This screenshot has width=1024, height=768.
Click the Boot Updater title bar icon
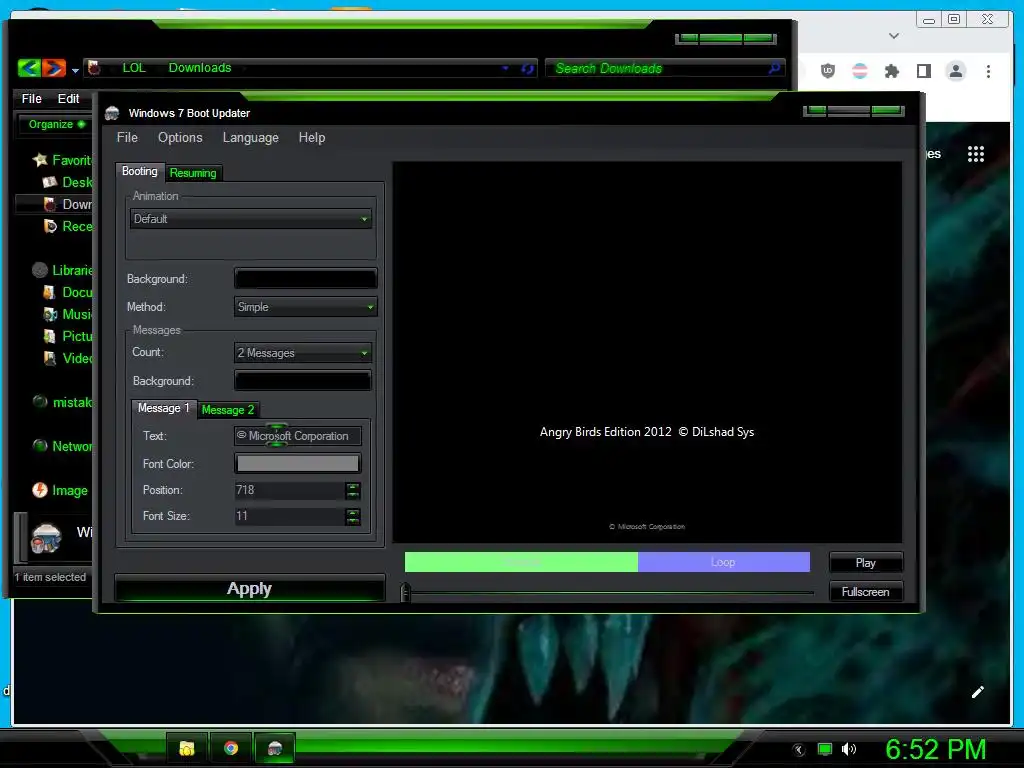(x=112, y=113)
